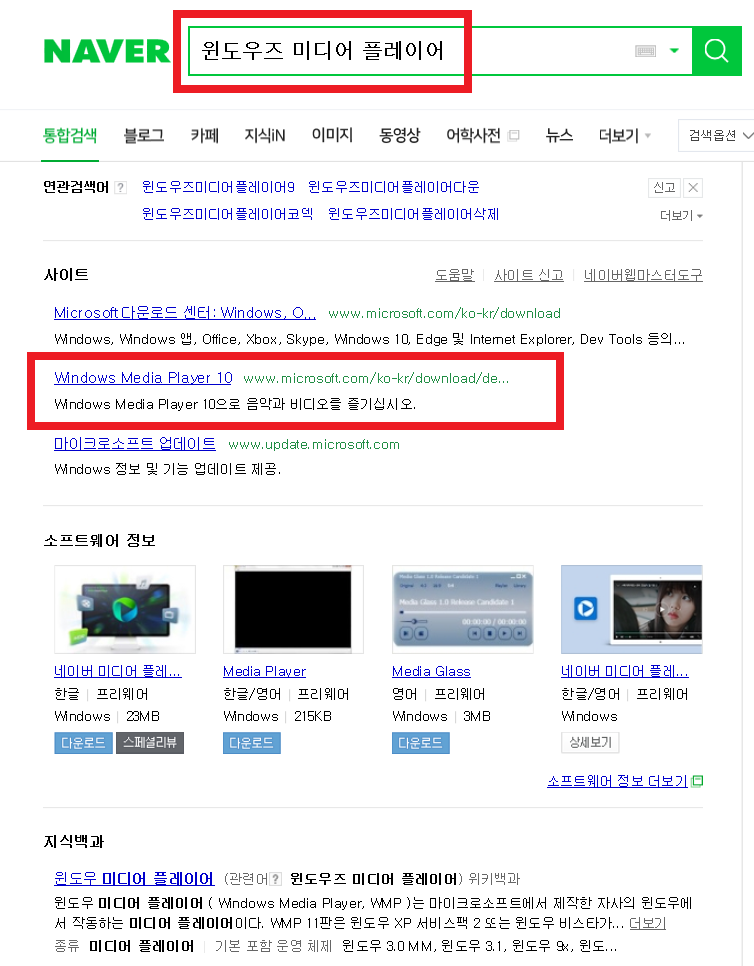Click the www.update.microsoft.com URL
The height and width of the screenshot is (966, 754).
(314, 444)
